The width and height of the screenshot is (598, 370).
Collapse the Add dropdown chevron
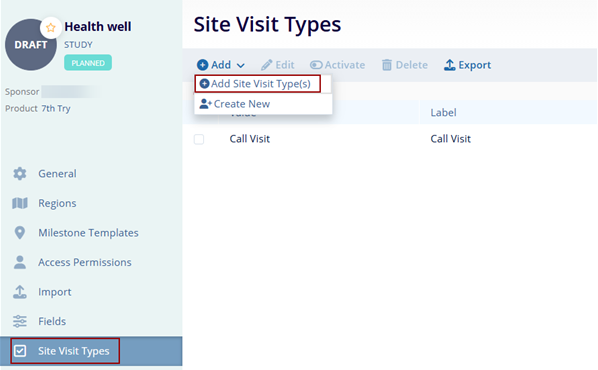coord(240,66)
